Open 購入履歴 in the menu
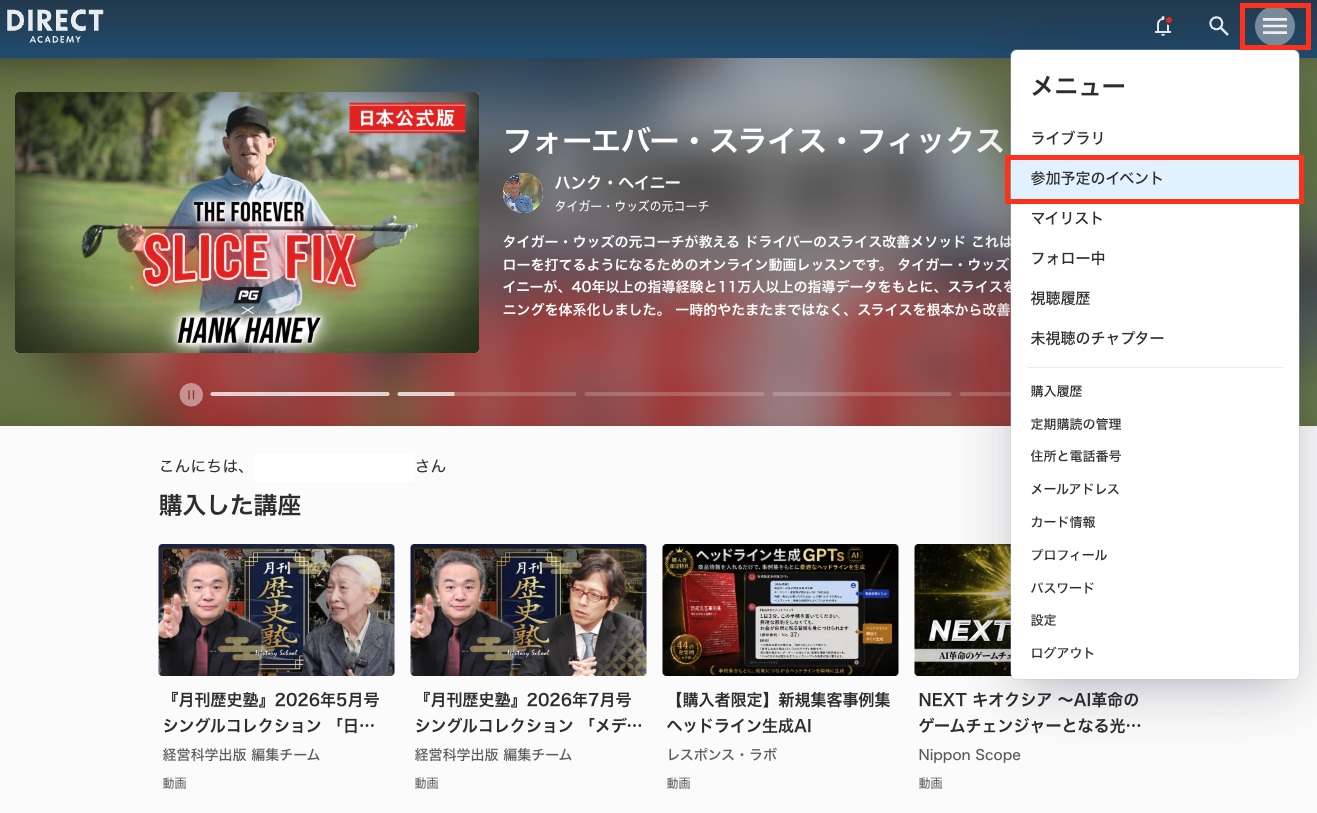 coord(1155,391)
